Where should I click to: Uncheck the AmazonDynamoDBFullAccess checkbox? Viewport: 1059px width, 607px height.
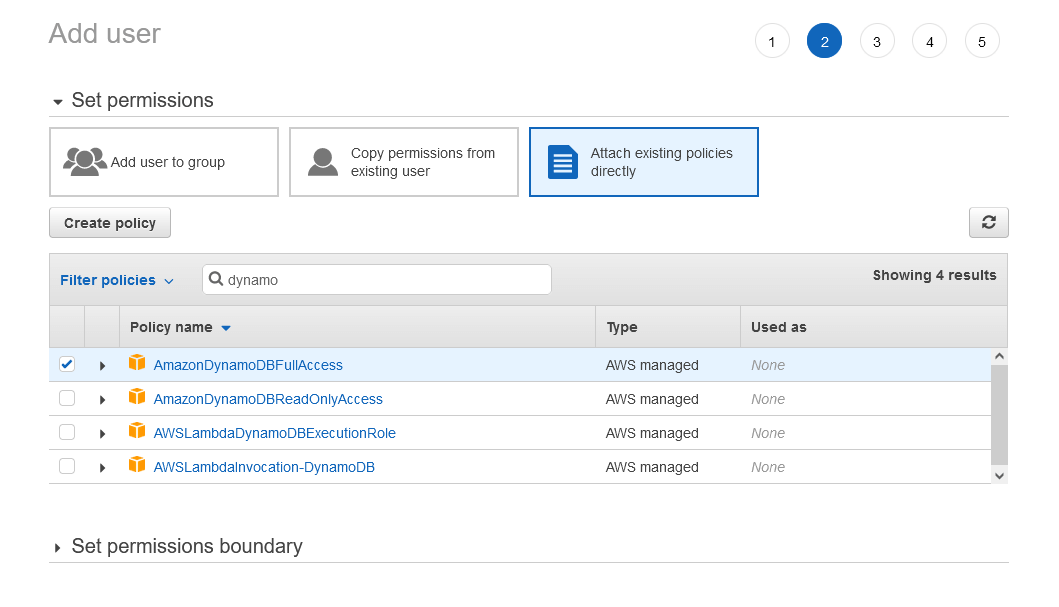pos(67,364)
